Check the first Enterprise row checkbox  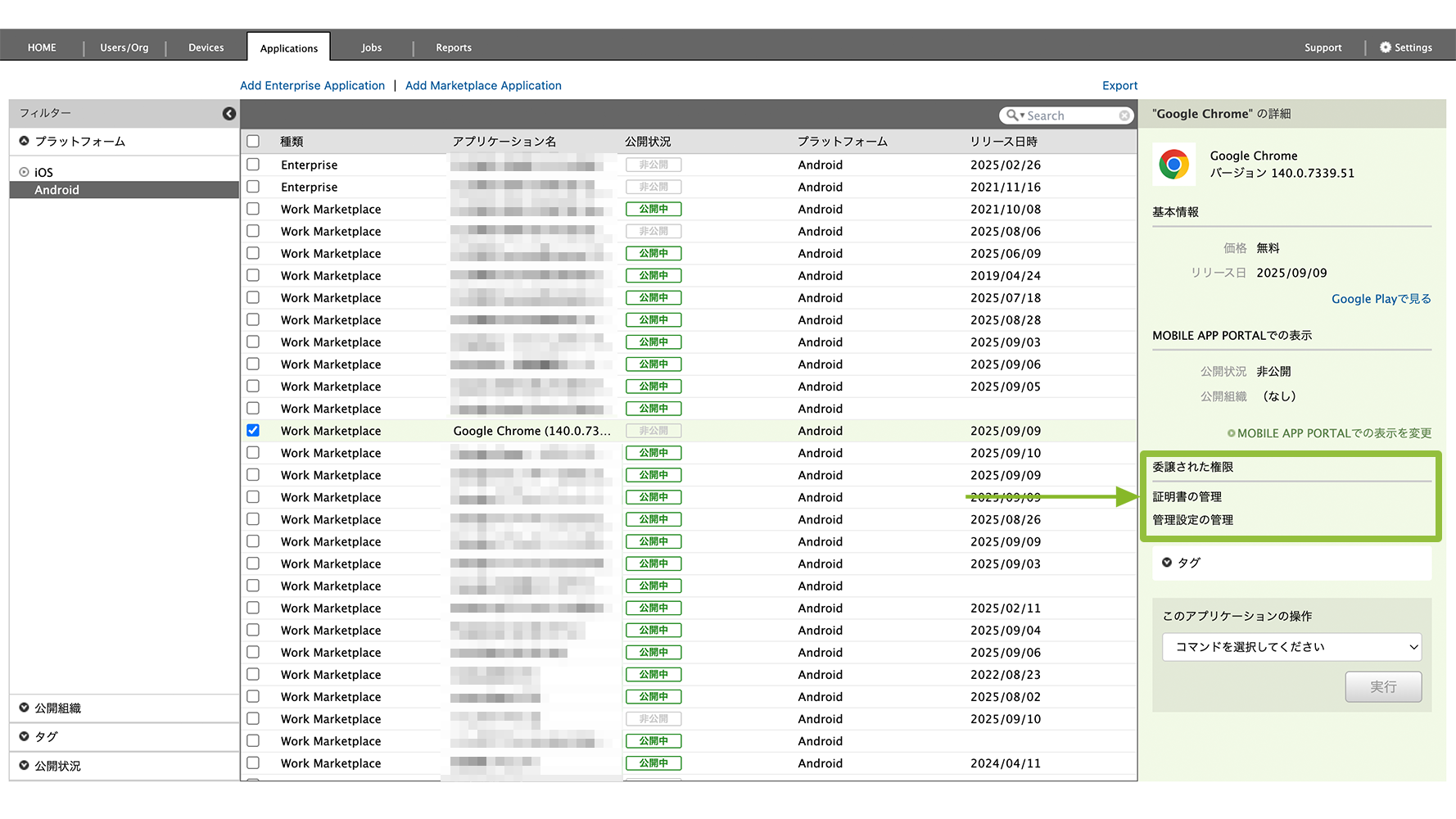coord(253,165)
